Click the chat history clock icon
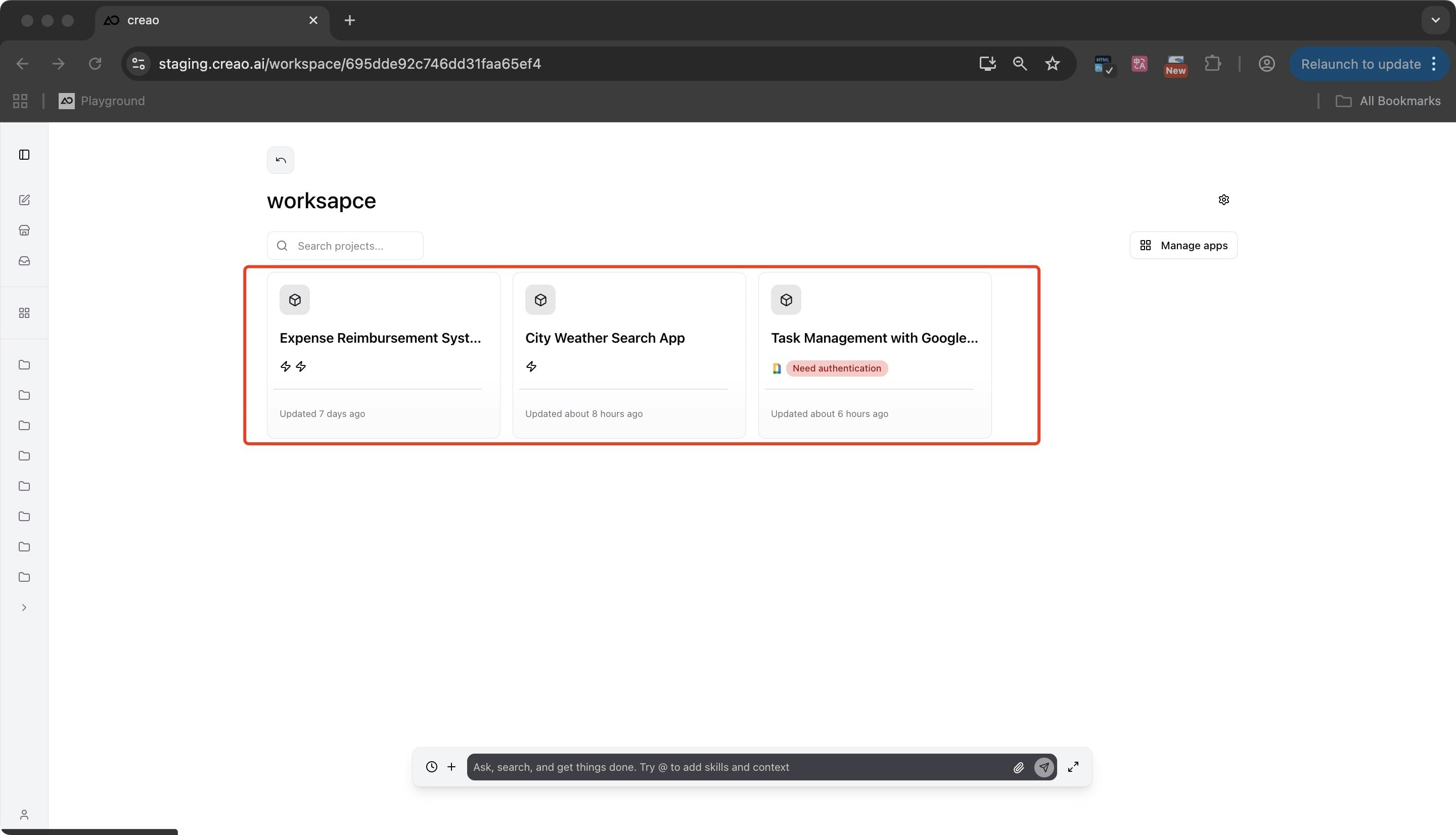 point(431,767)
